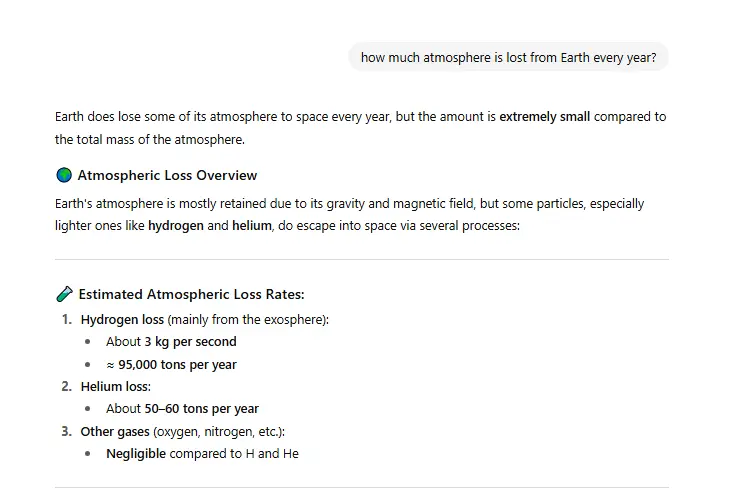The width and height of the screenshot is (734, 492).
Task: Click the Atmospheric Loss Overview heading
Action: pos(167,176)
